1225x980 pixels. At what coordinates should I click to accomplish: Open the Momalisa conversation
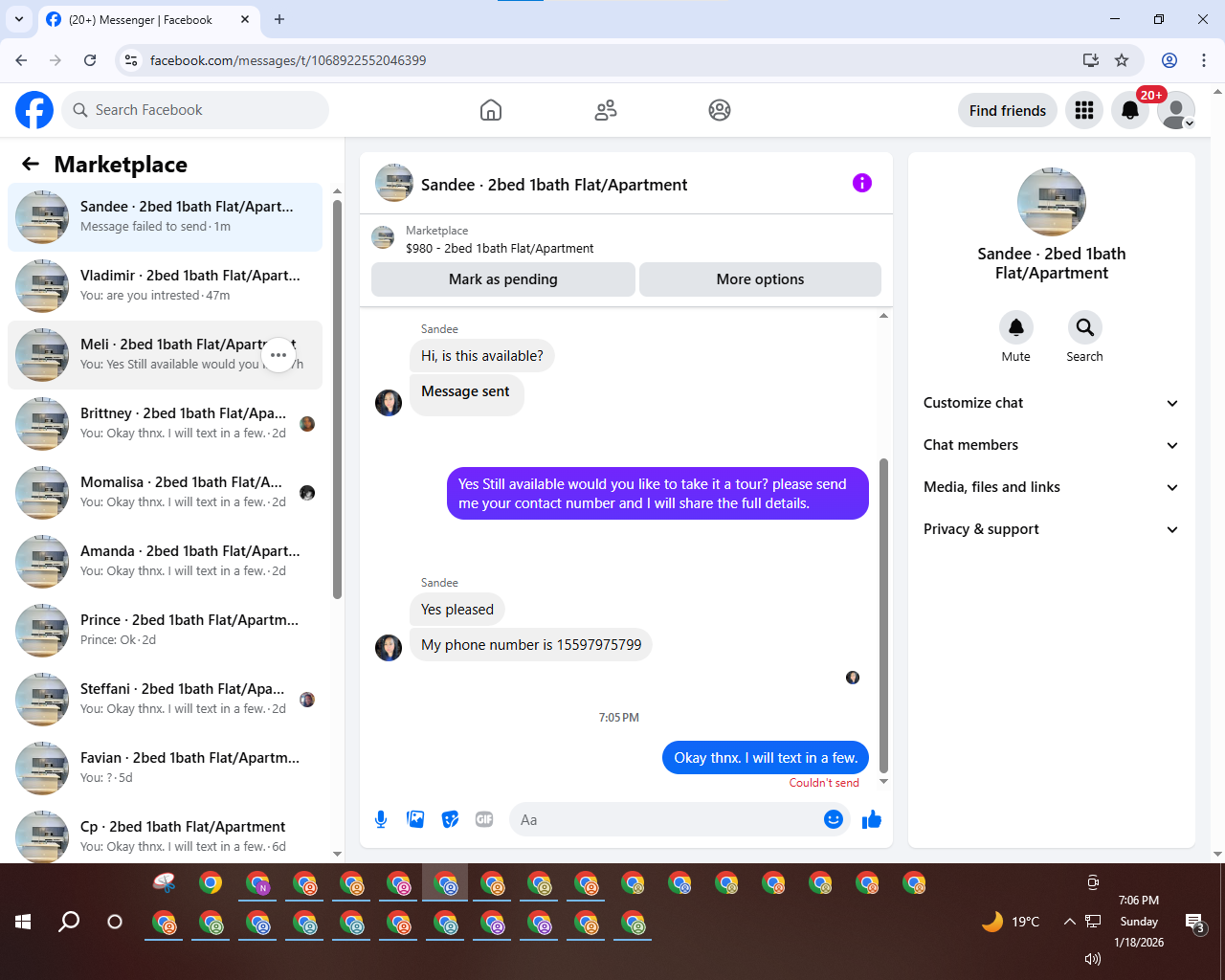(x=165, y=493)
